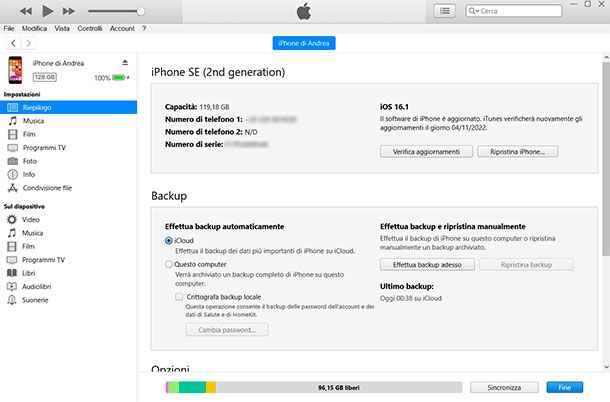
Task: Click the iPhone device thumbnail image
Action: pos(16,70)
